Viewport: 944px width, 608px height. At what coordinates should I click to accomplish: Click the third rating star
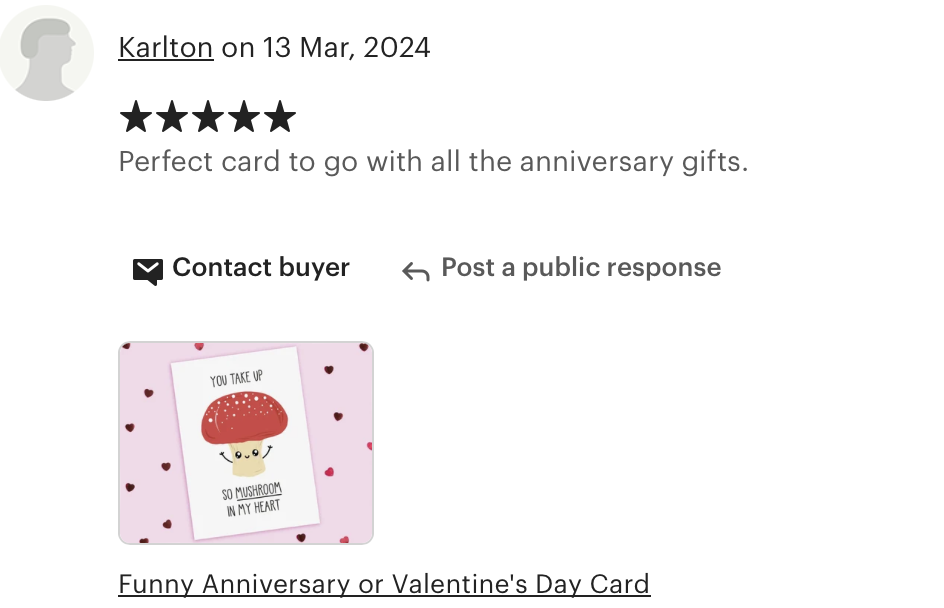(x=208, y=116)
